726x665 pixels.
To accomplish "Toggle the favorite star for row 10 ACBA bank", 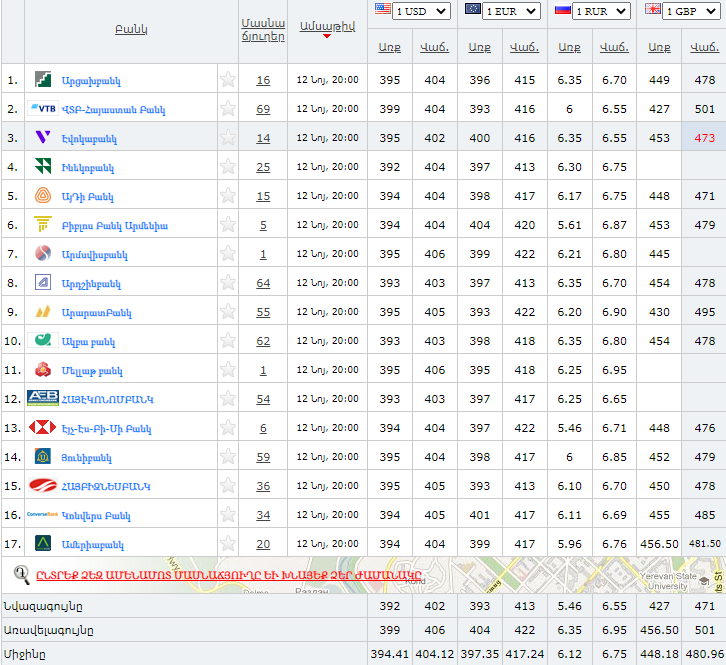I will click(228, 340).
